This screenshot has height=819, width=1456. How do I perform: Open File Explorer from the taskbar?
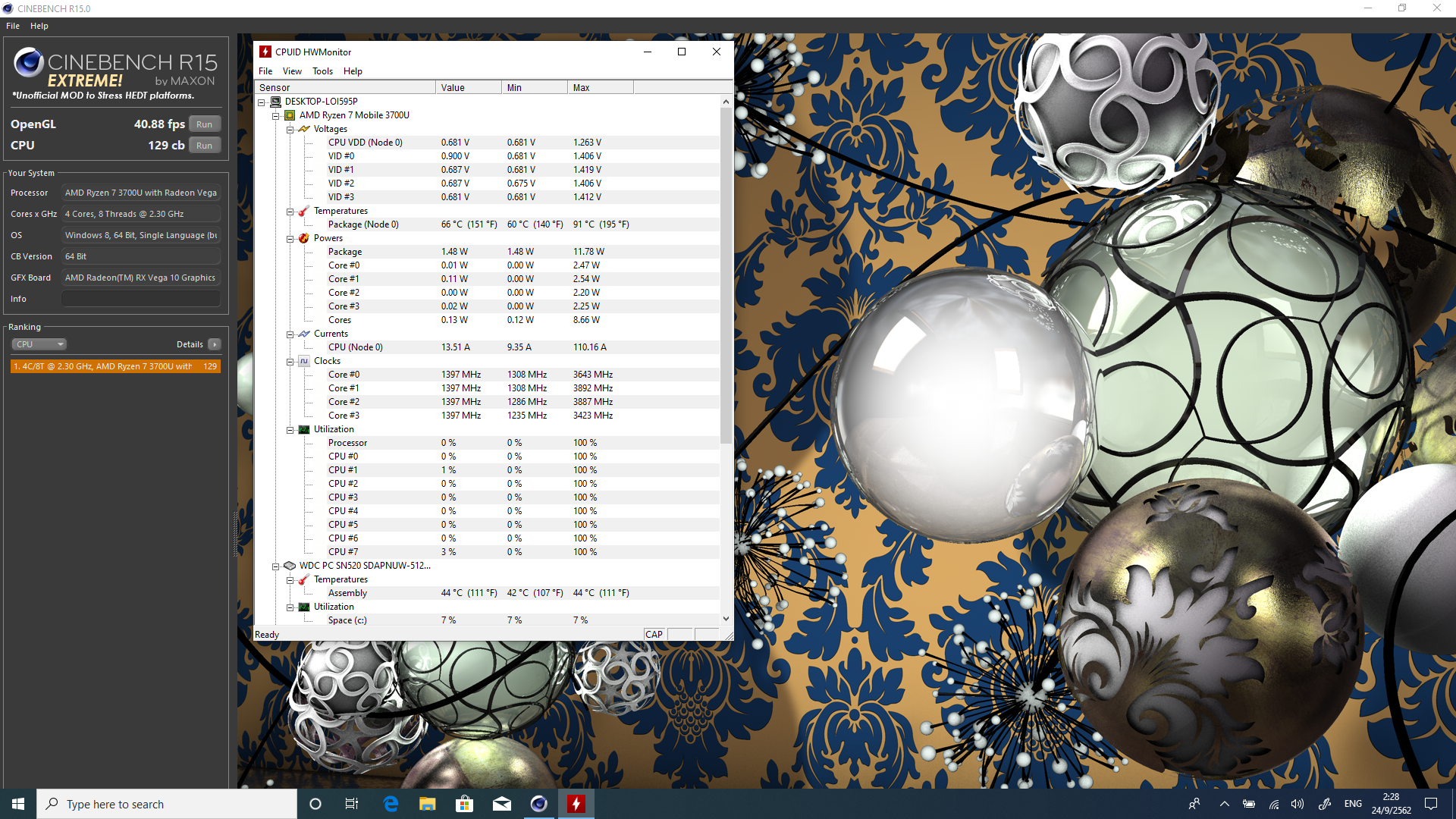click(x=428, y=804)
